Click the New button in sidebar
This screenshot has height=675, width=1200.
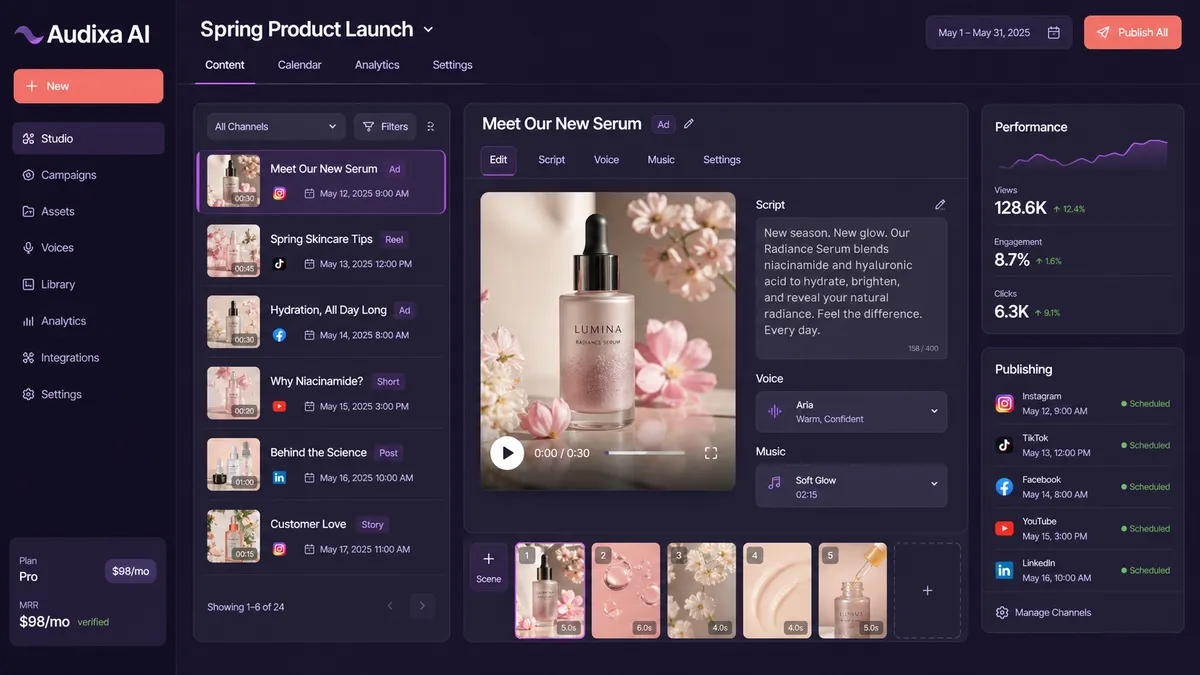coord(88,86)
